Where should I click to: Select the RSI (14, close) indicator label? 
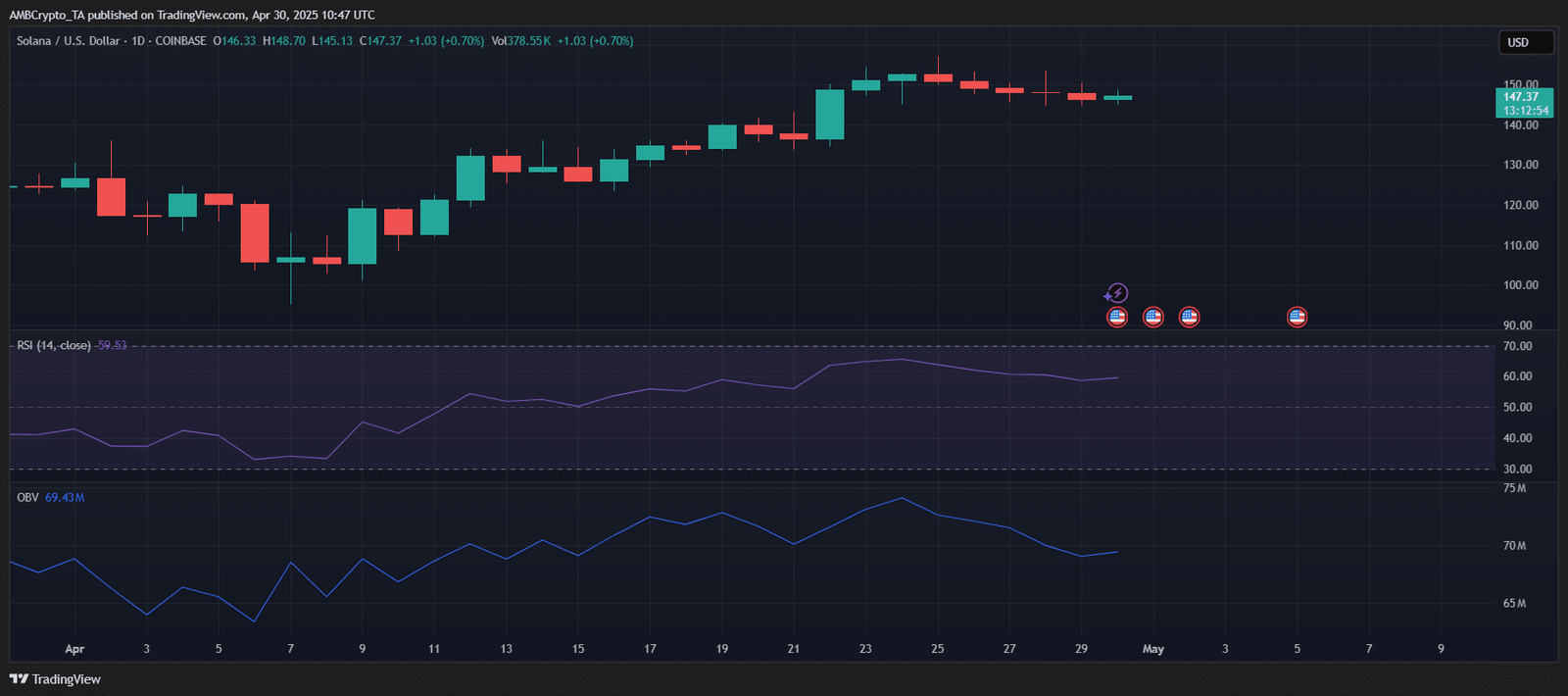tap(54, 346)
